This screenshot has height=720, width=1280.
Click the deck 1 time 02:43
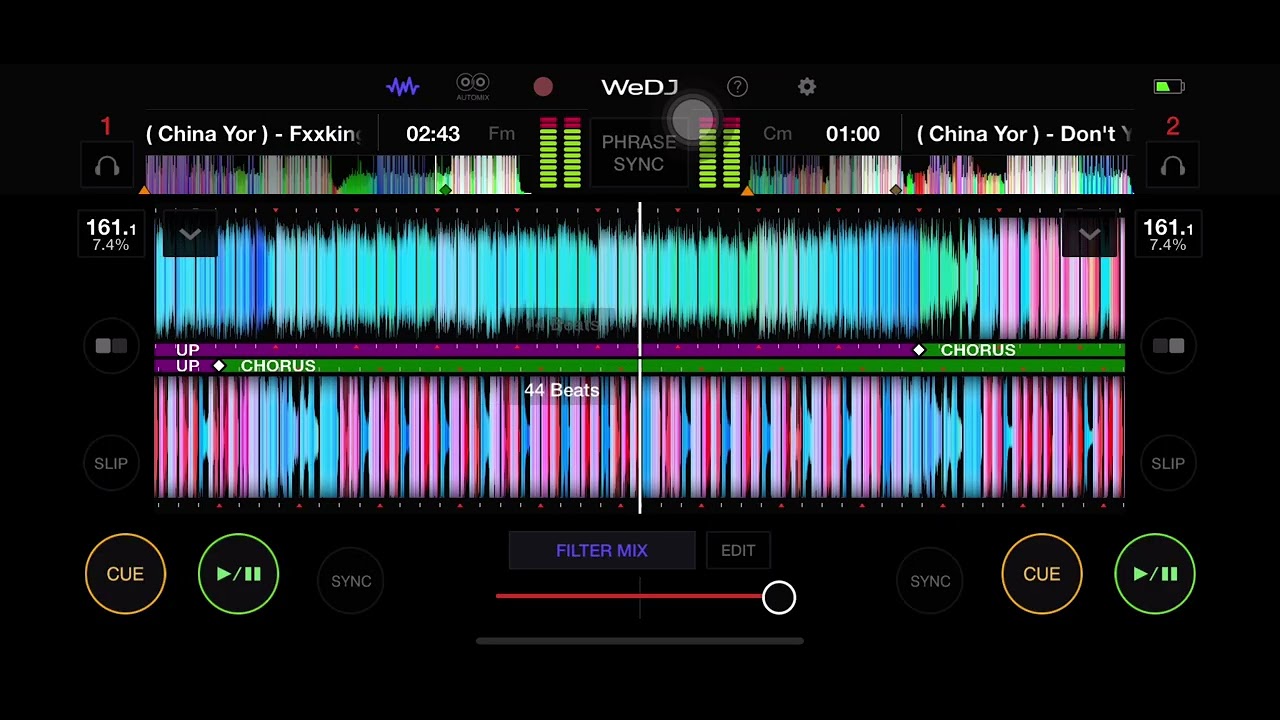point(433,134)
